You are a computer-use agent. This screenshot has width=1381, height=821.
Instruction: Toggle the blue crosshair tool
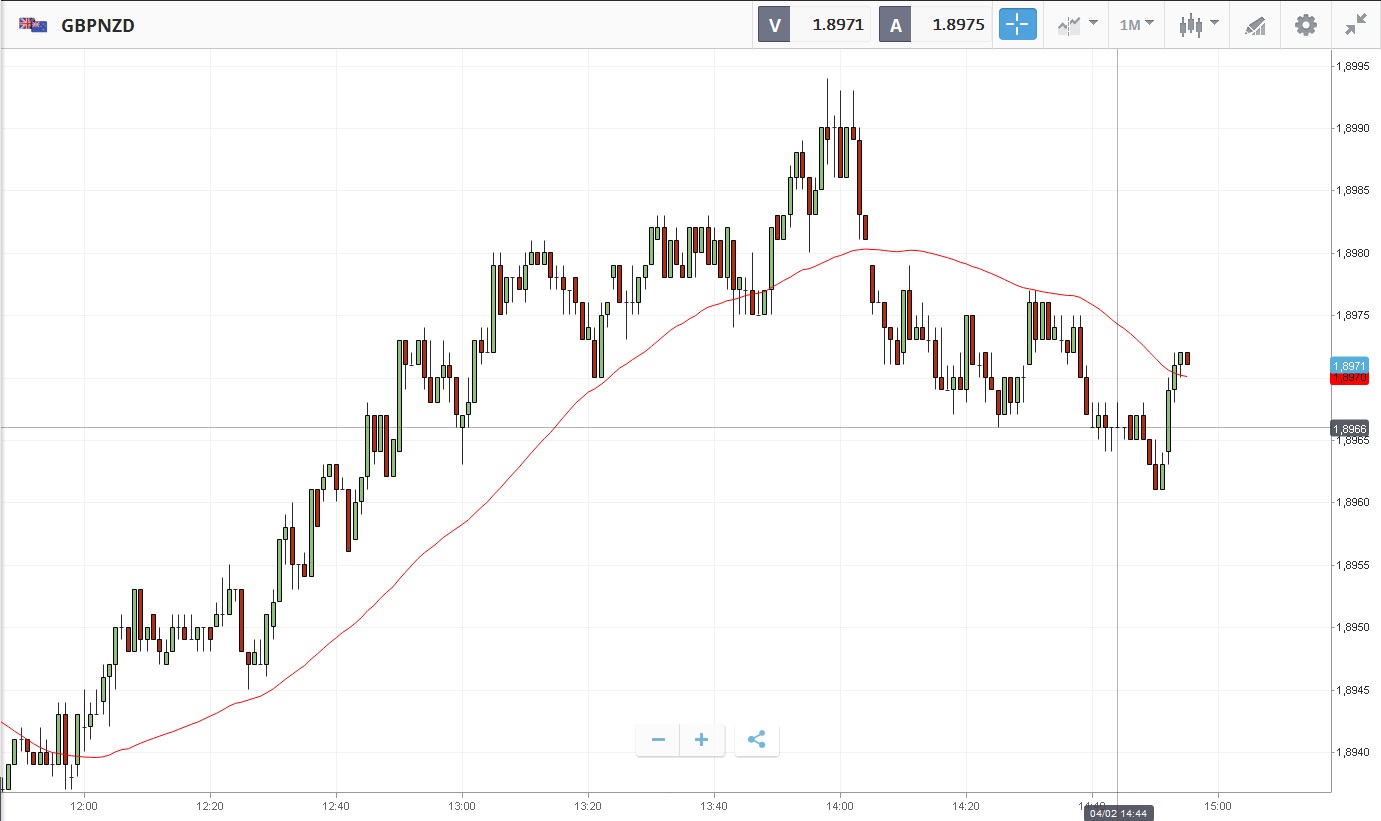(x=1018, y=25)
